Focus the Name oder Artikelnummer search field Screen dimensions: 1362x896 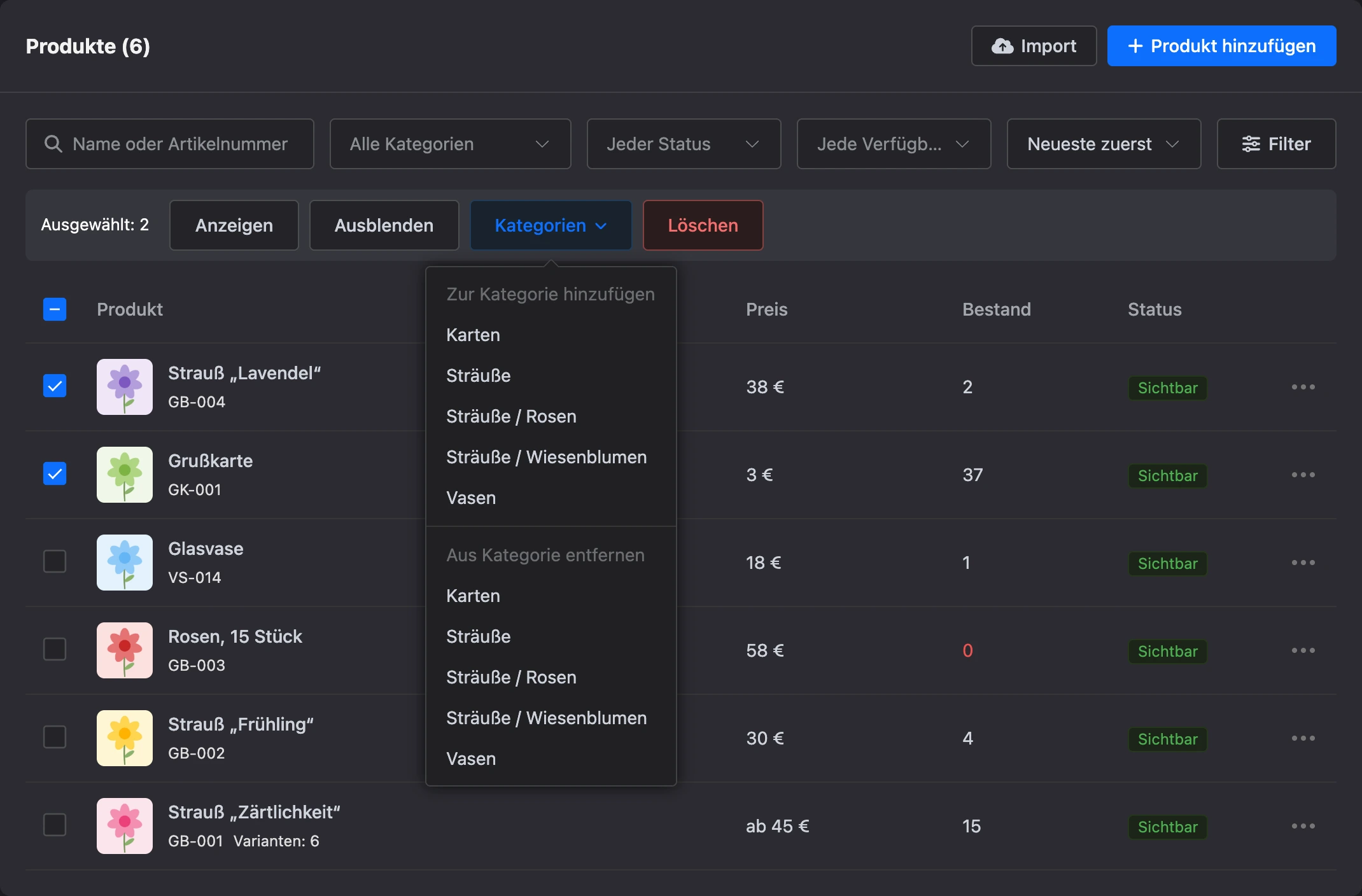tap(170, 144)
